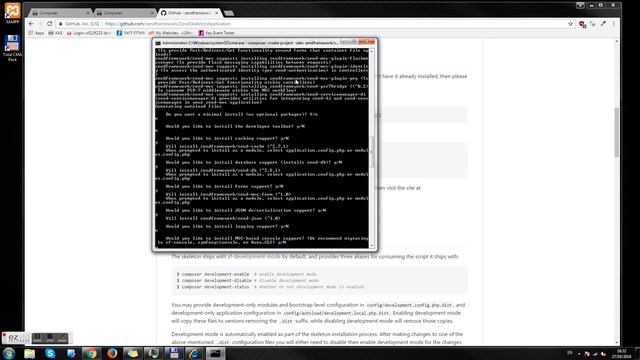Viewport: 640px width, 360px height.
Task: Click the taskbar clock
Action: 621,353
